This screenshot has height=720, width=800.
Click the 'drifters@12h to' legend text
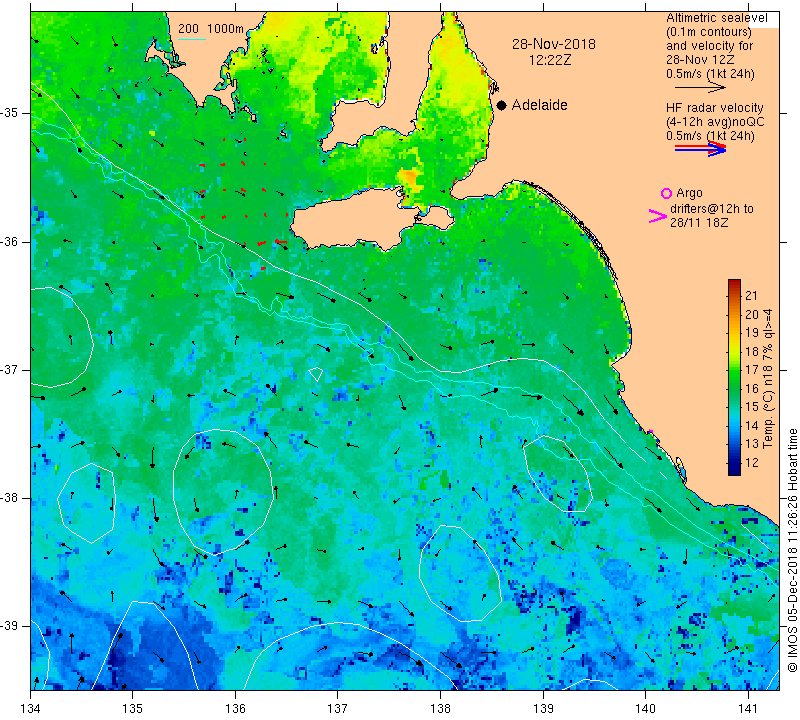[x=712, y=209]
